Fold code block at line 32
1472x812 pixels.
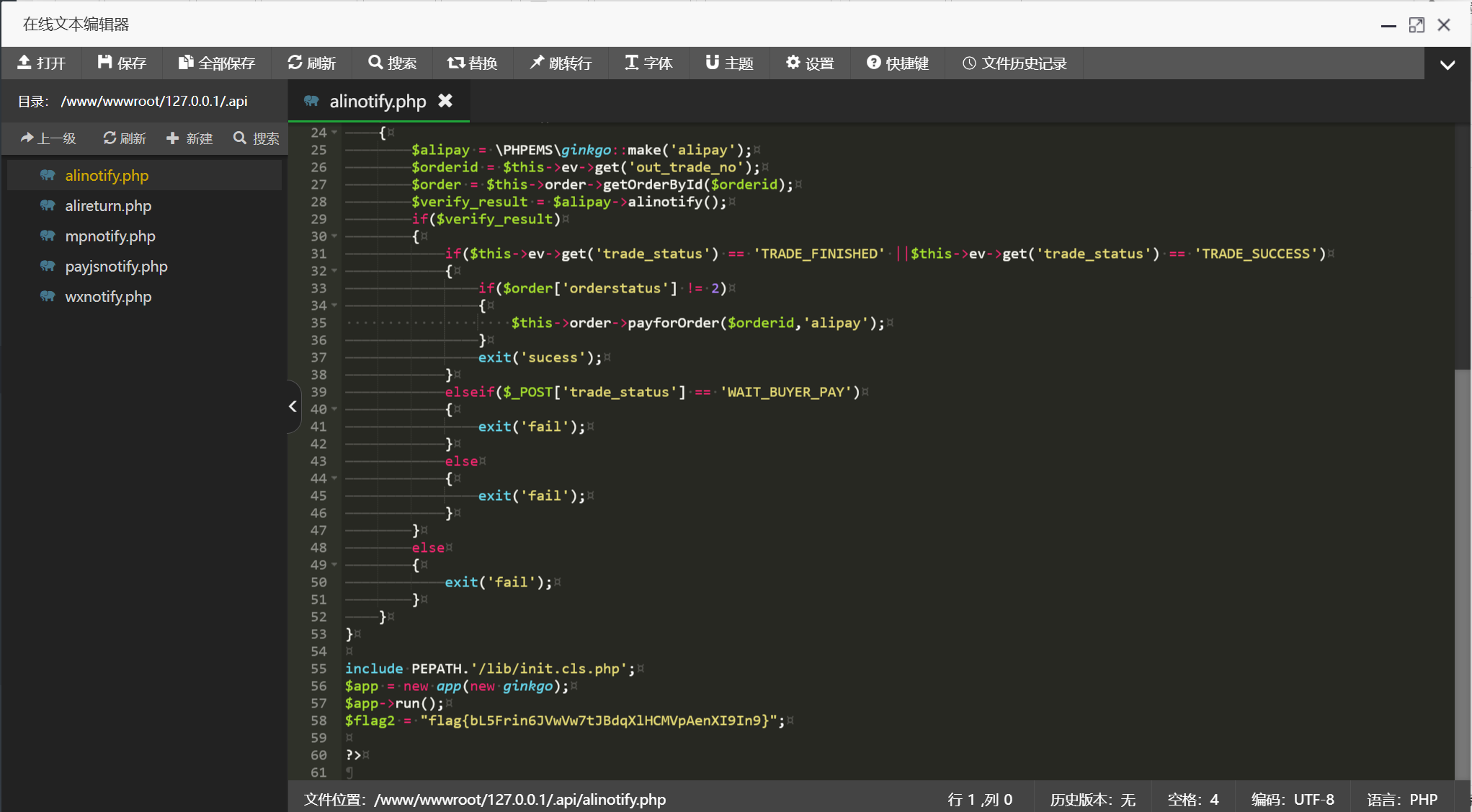pyautogui.click(x=334, y=271)
